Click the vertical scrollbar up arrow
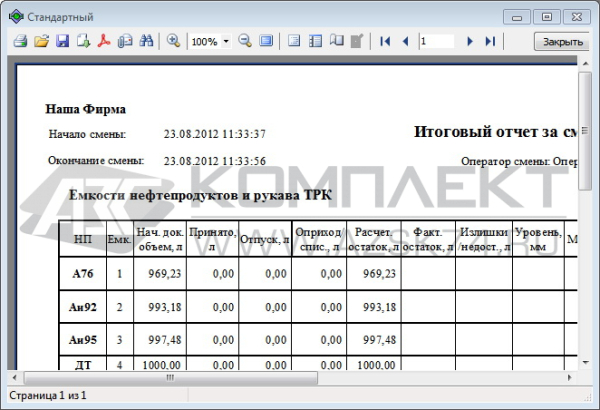The height and width of the screenshot is (410, 600). click(585, 64)
